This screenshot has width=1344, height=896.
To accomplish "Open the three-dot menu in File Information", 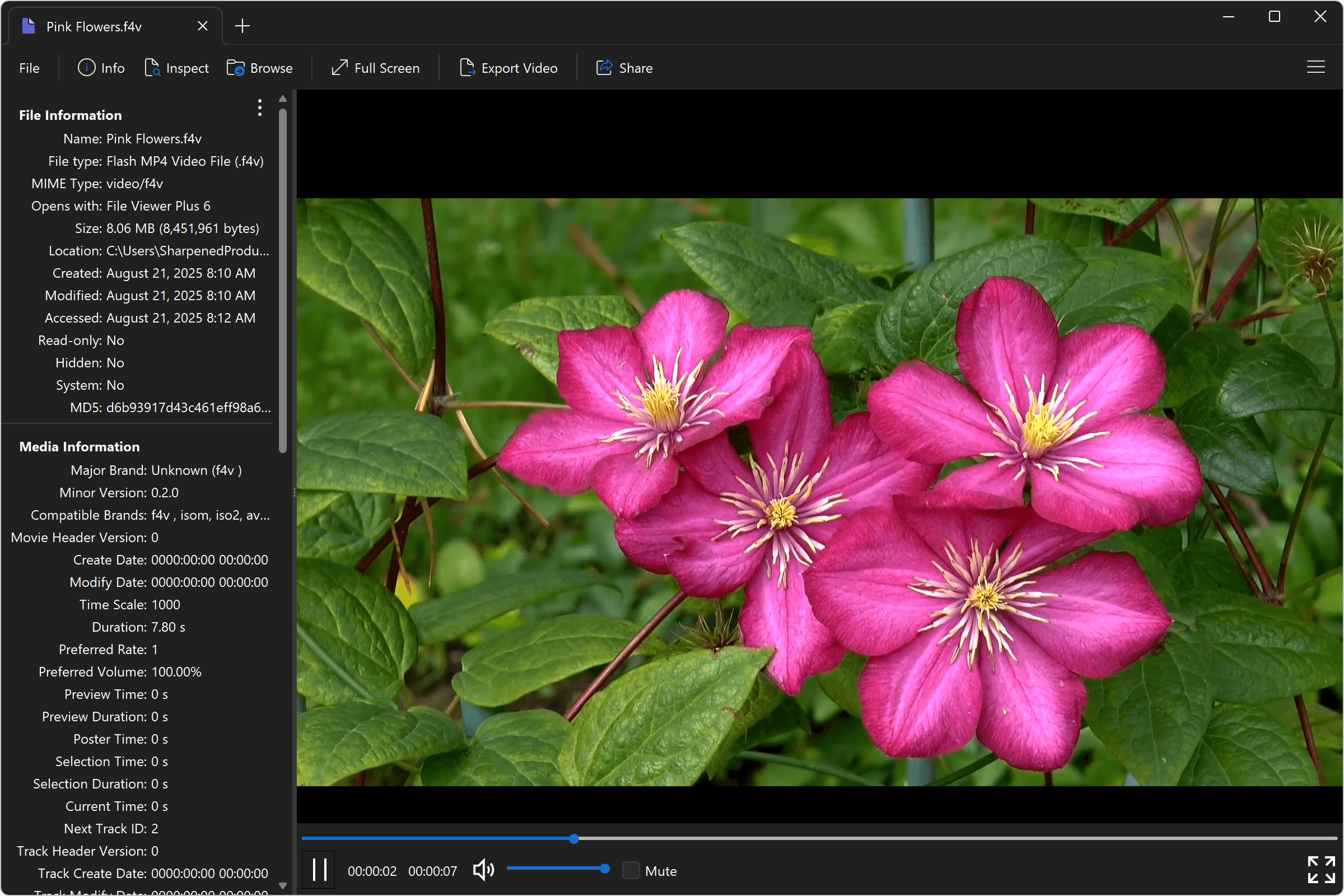I will coord(259,108).
